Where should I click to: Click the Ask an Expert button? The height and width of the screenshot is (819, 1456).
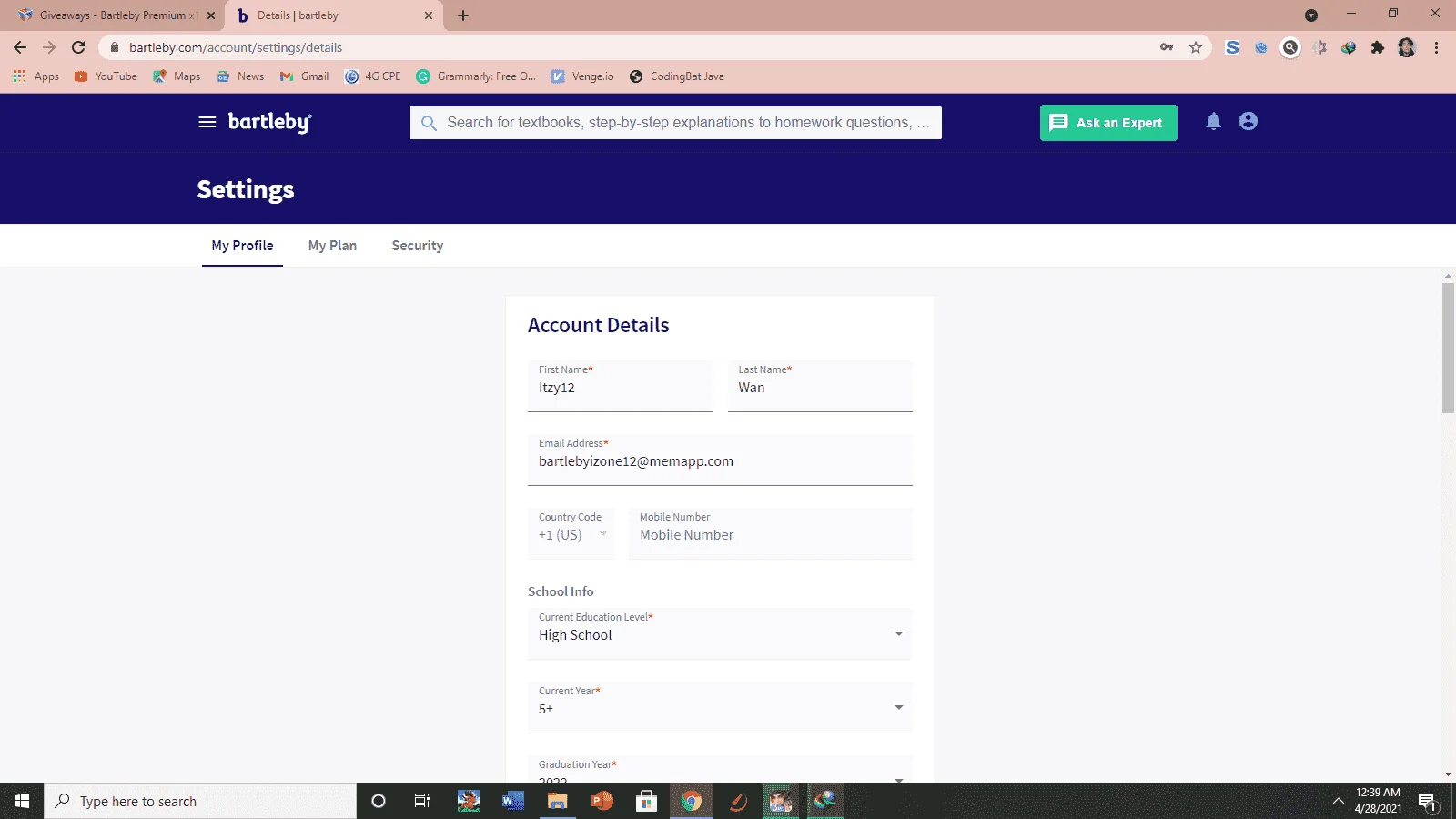pyautogui.click(x=1108, y=123)
